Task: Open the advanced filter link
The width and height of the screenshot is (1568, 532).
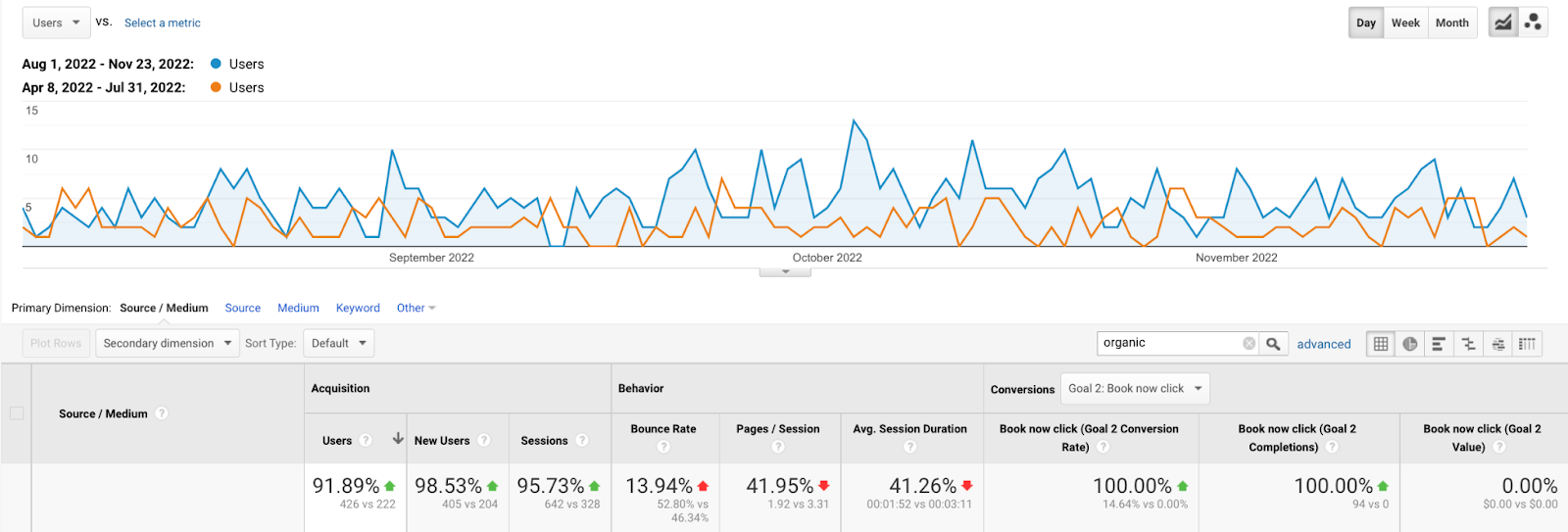Action: pos(1324,344)
